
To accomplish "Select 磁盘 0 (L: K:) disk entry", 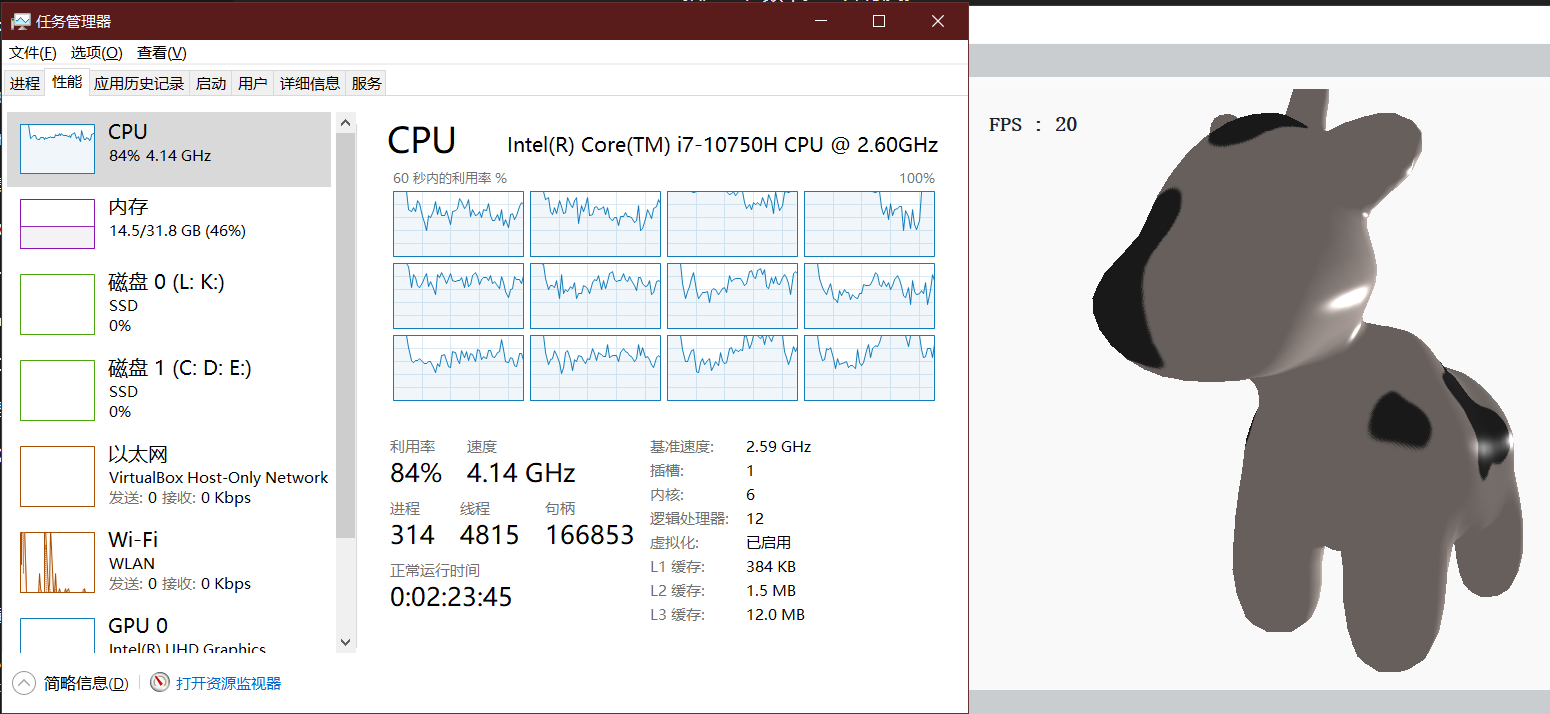I will [x=169, y=303].
